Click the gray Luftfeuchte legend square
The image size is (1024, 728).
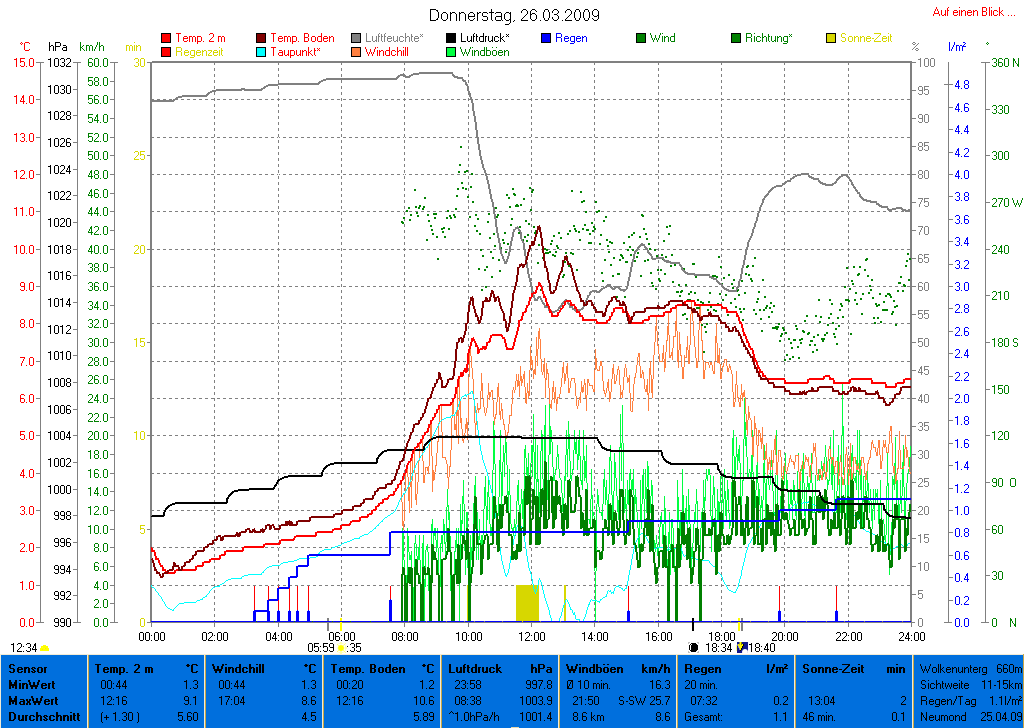point(357,38)
